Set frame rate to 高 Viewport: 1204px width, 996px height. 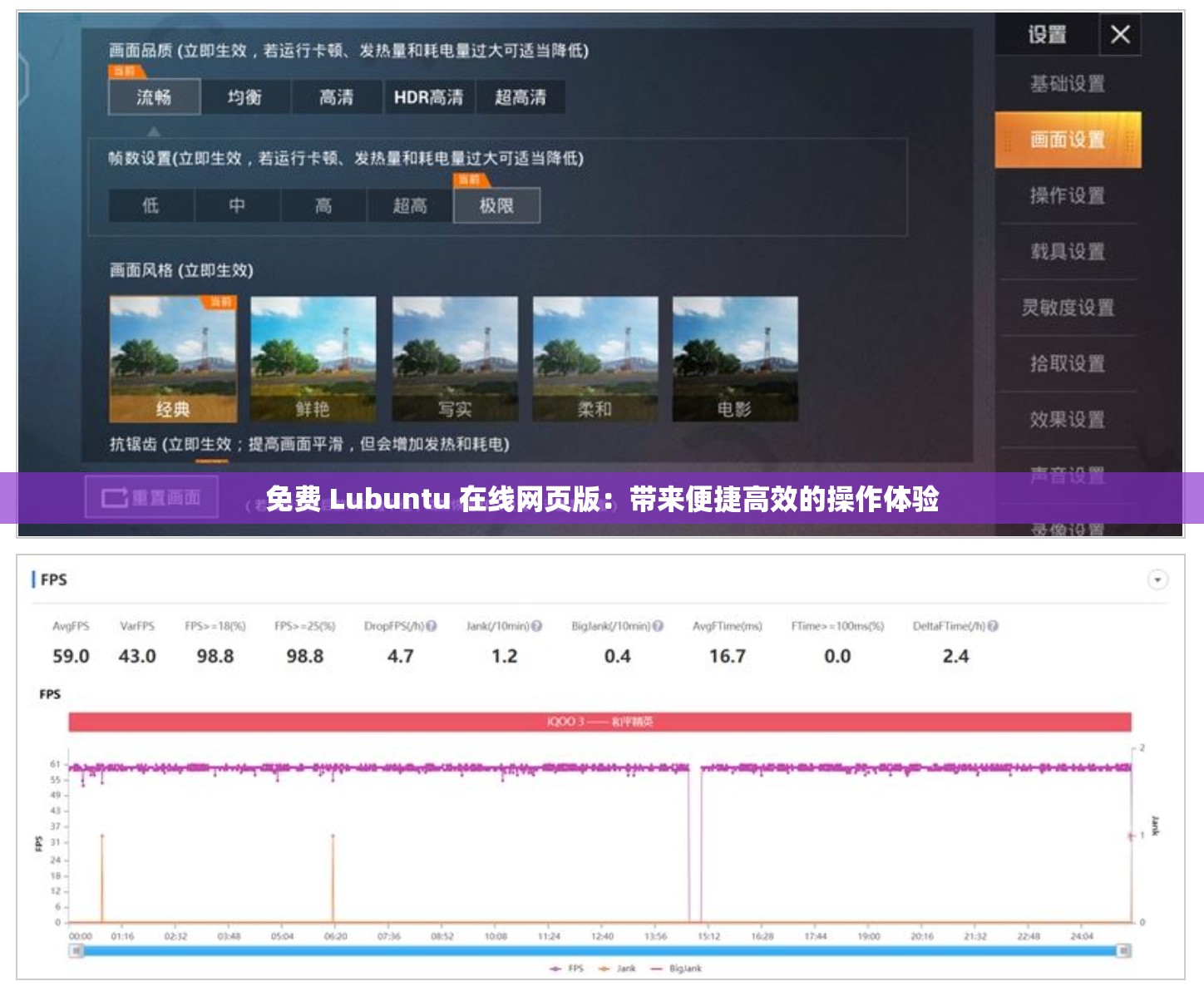323,205
